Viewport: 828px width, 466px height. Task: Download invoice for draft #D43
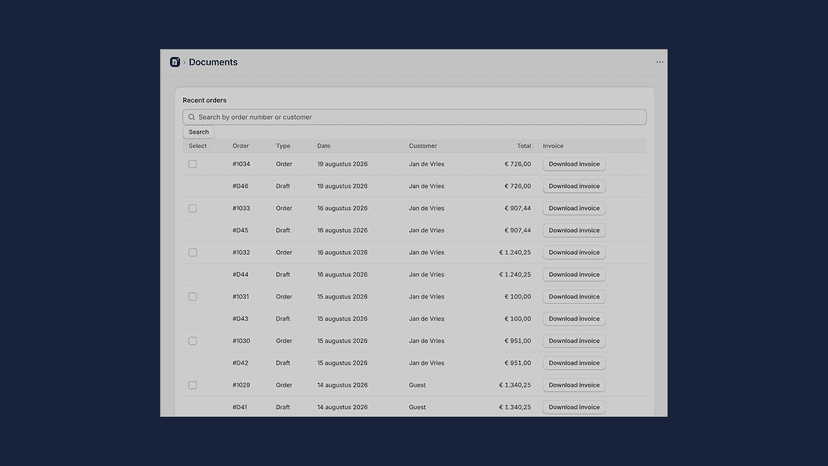pyautogui.click(x=574, y=319)
